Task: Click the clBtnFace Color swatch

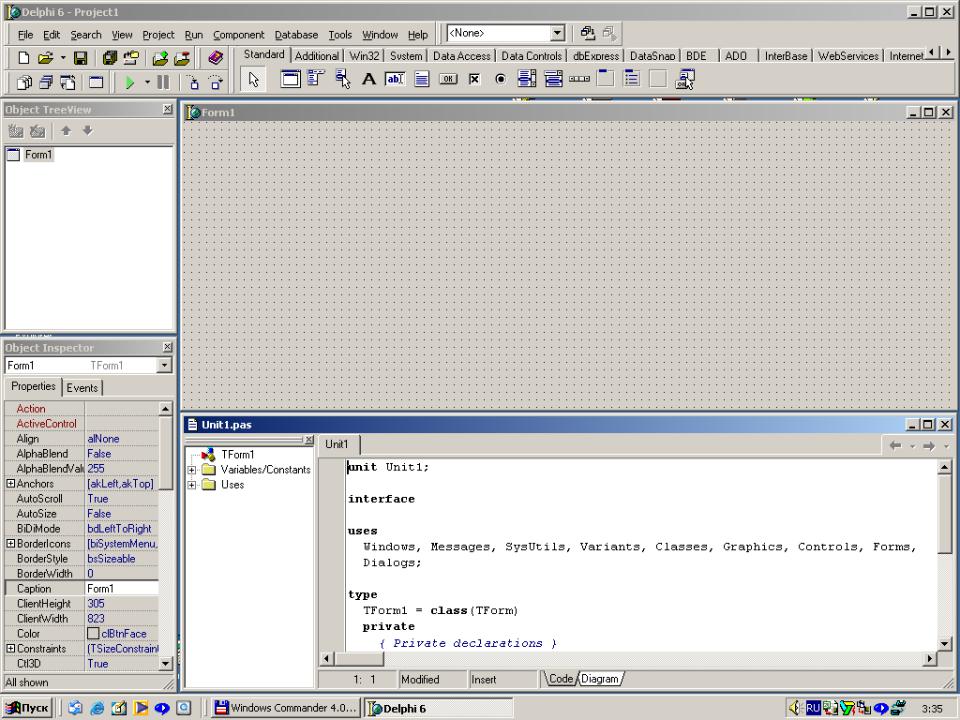Action: point(93,633)
